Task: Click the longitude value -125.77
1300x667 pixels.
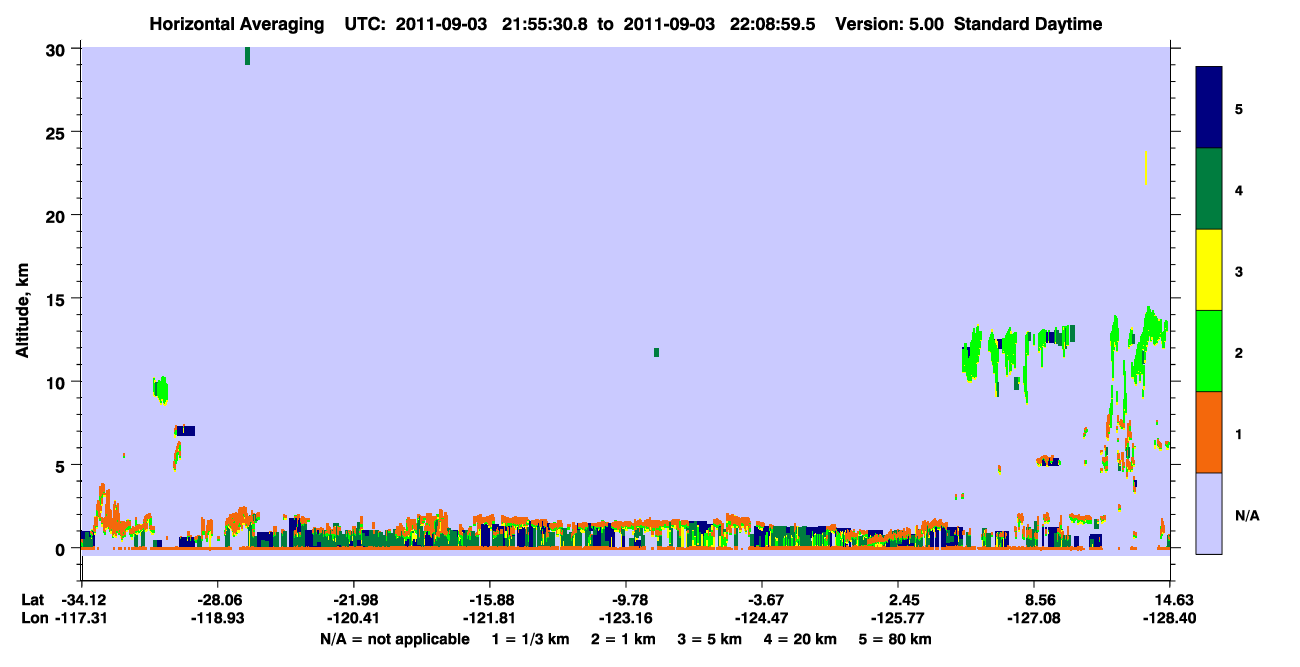Action: (x=898, y=618)
